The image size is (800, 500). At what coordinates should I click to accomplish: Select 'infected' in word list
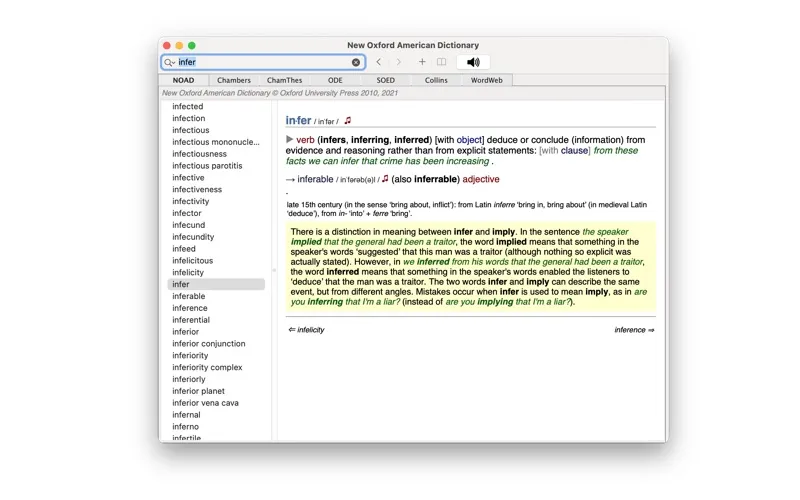coord(188,106)
